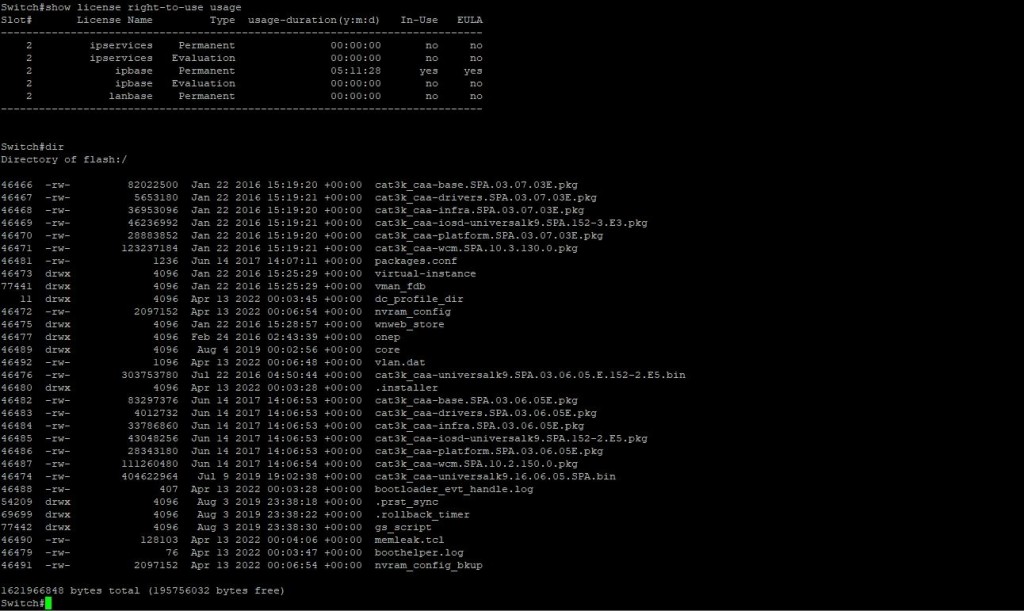The width and height of the screenshot is (1024, 611).
Task: Click file name cat3k_caa-drivers.SPA.03.07.03E.pkg
Action: (x=485, y=197)
